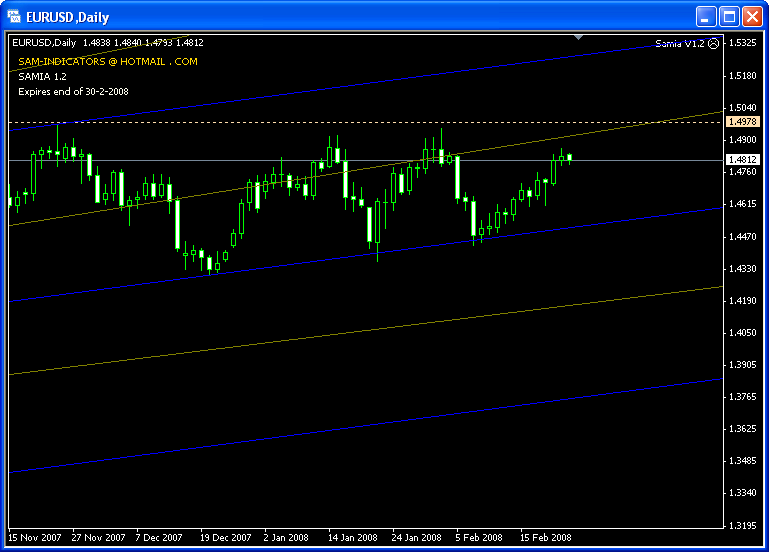Click the 1.4330 price scale value

(x=743, y=269)
